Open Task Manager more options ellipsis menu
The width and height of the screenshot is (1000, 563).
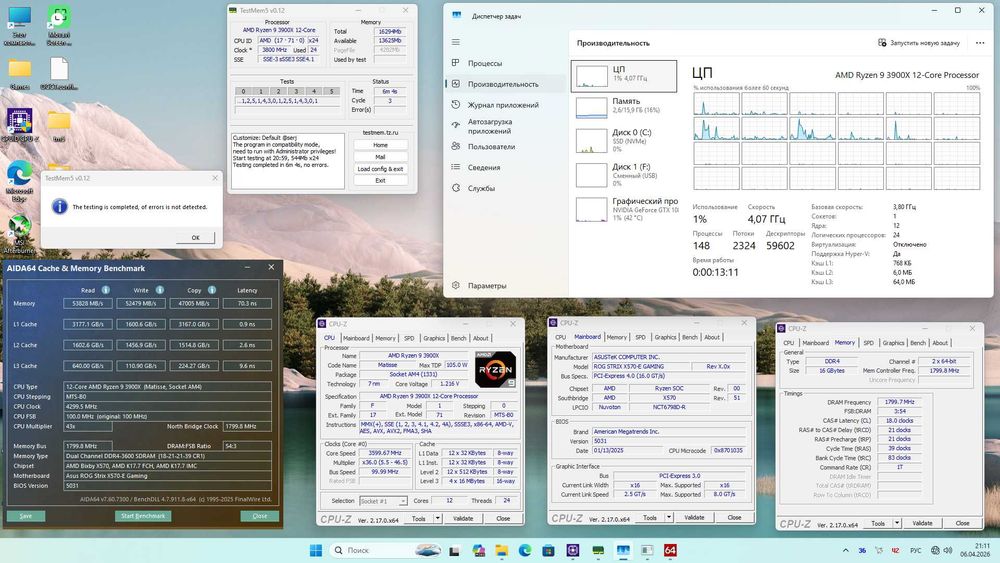click(x=980, y=43)
